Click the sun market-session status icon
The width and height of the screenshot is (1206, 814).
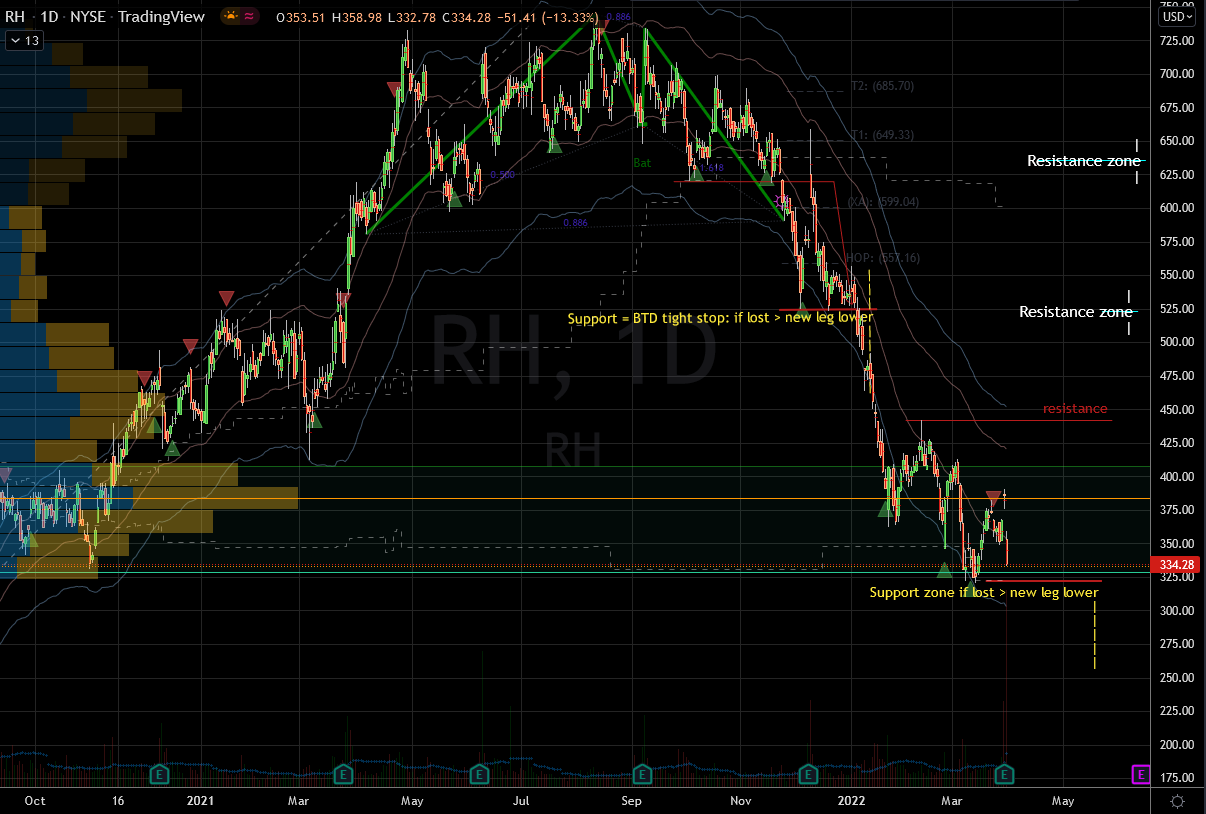click(x=232, y=16)
